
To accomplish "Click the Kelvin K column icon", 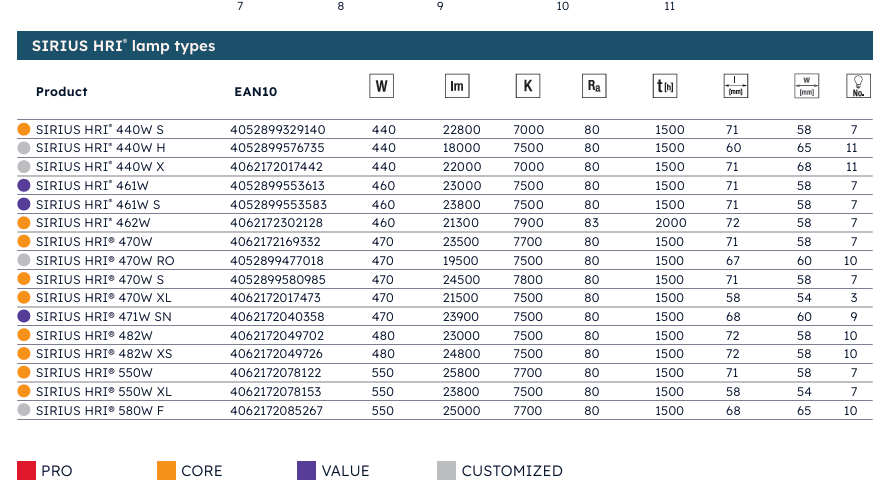I will point(528,86).
